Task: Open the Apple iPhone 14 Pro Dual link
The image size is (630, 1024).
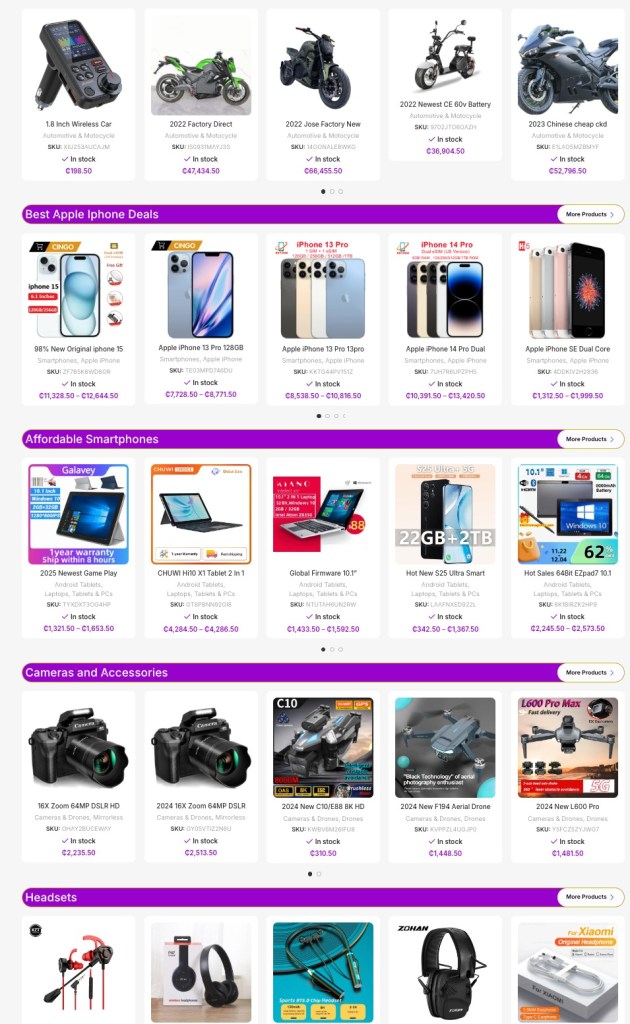Action: [445, 349]
